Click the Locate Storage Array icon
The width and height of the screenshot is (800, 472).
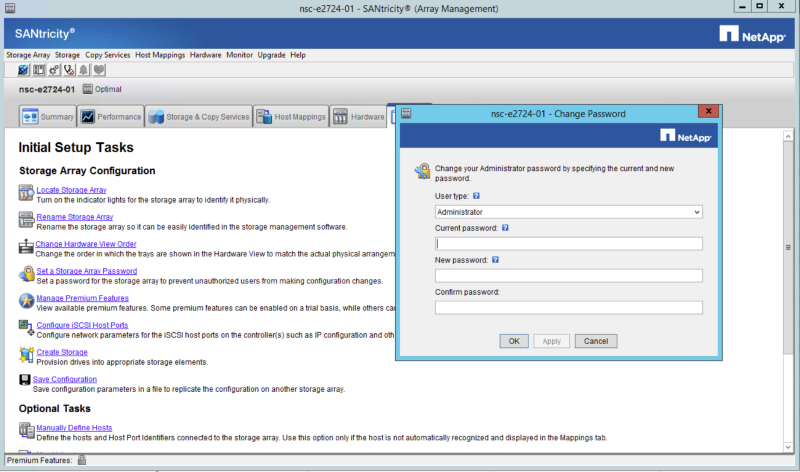(x=26, y=191)
